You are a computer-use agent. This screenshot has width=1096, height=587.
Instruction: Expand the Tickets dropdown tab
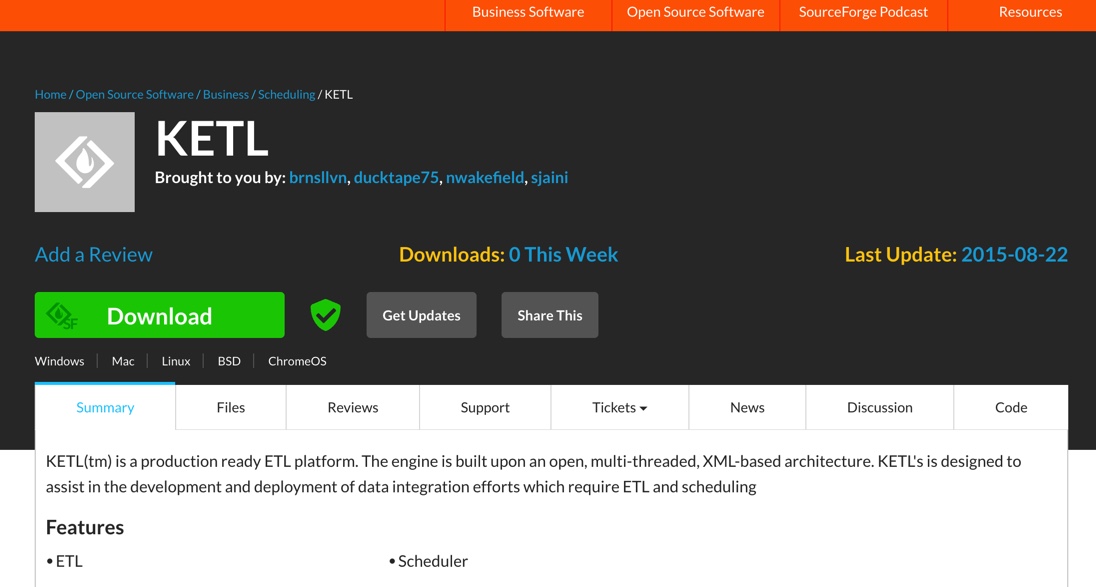(x=619, y=408)
